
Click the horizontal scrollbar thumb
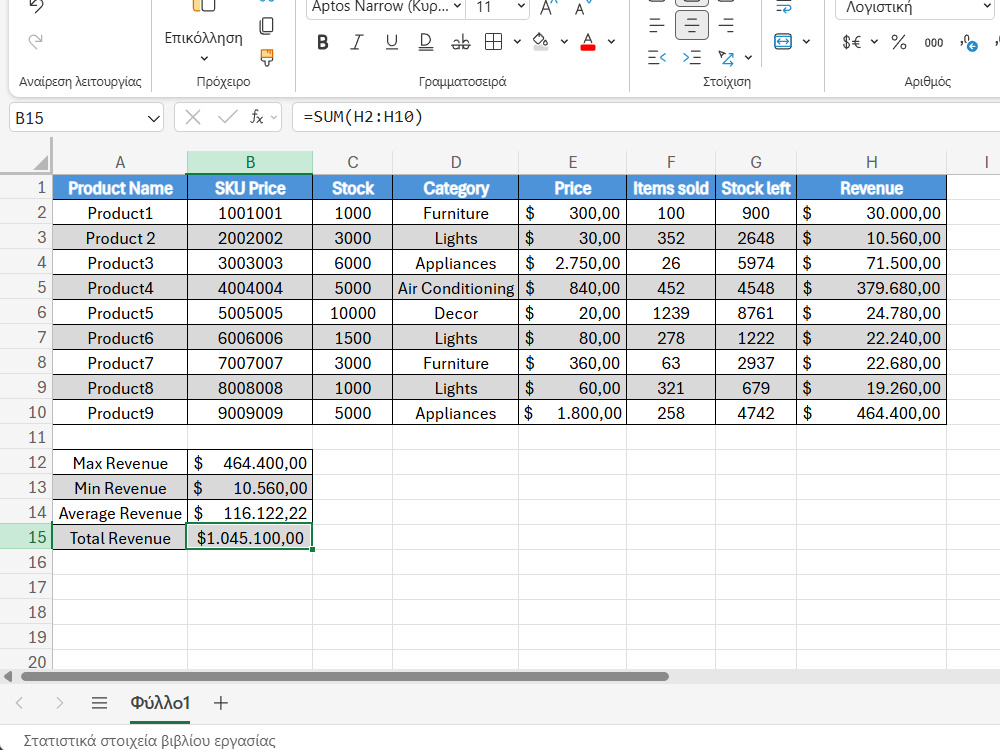(345, 677)
